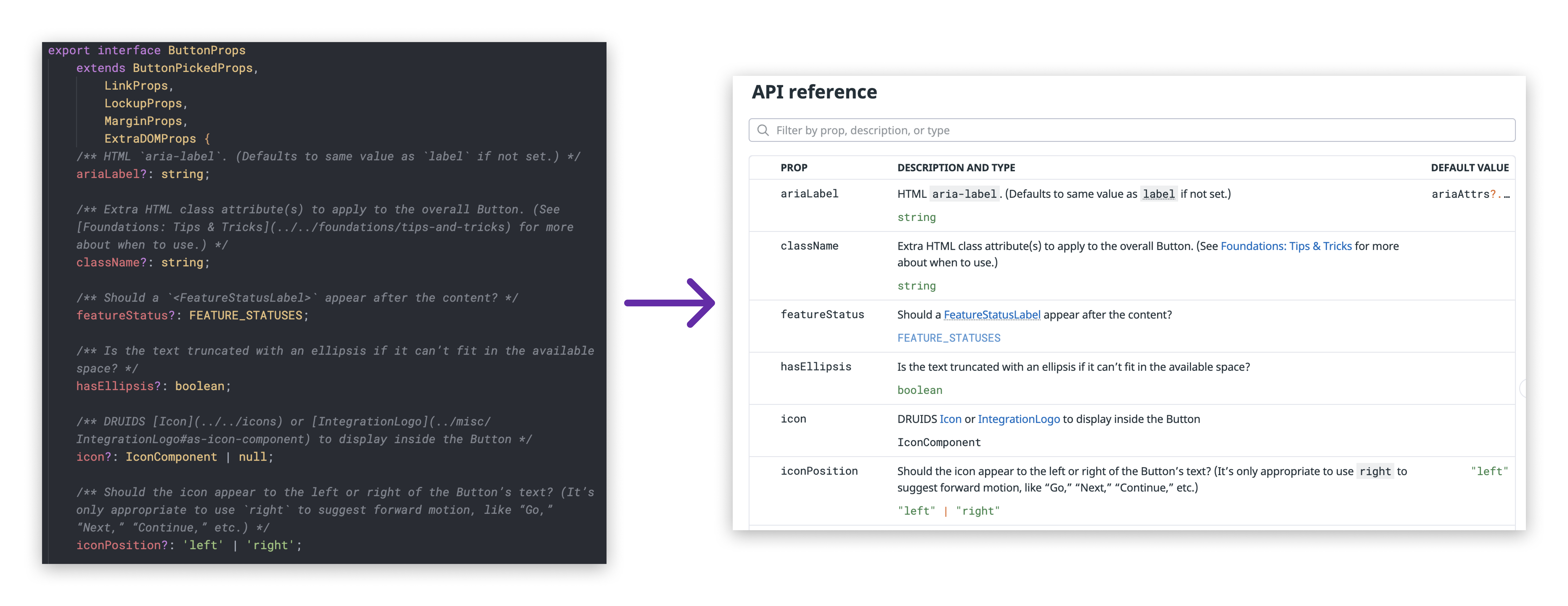
Task: Open the Foundations: Tips & Tricks link
Action: coord(1286,246)
